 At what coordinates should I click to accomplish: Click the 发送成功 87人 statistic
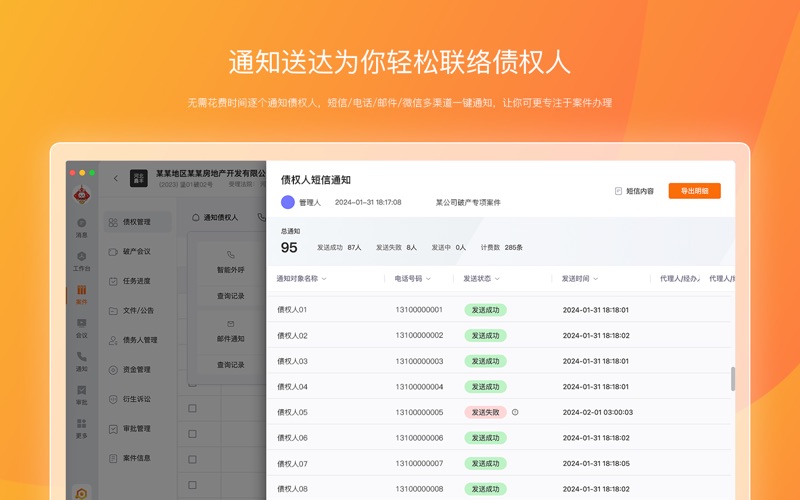click(339, 247)
